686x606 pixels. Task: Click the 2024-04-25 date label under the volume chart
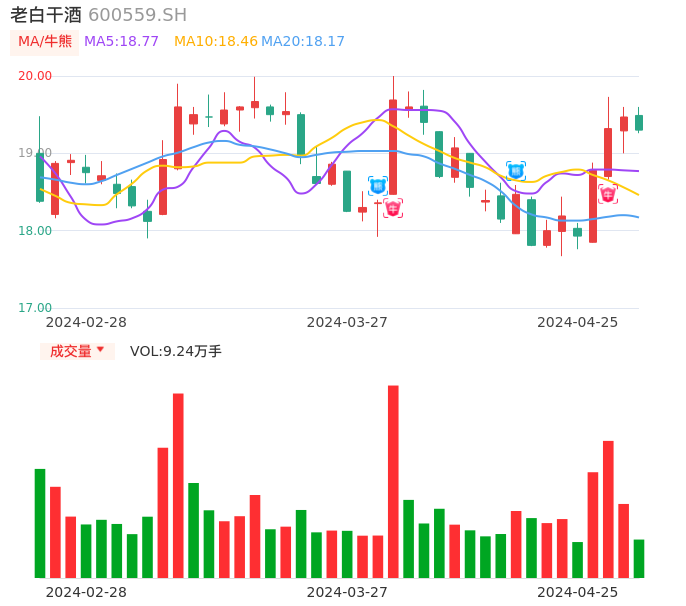[577, 592]
